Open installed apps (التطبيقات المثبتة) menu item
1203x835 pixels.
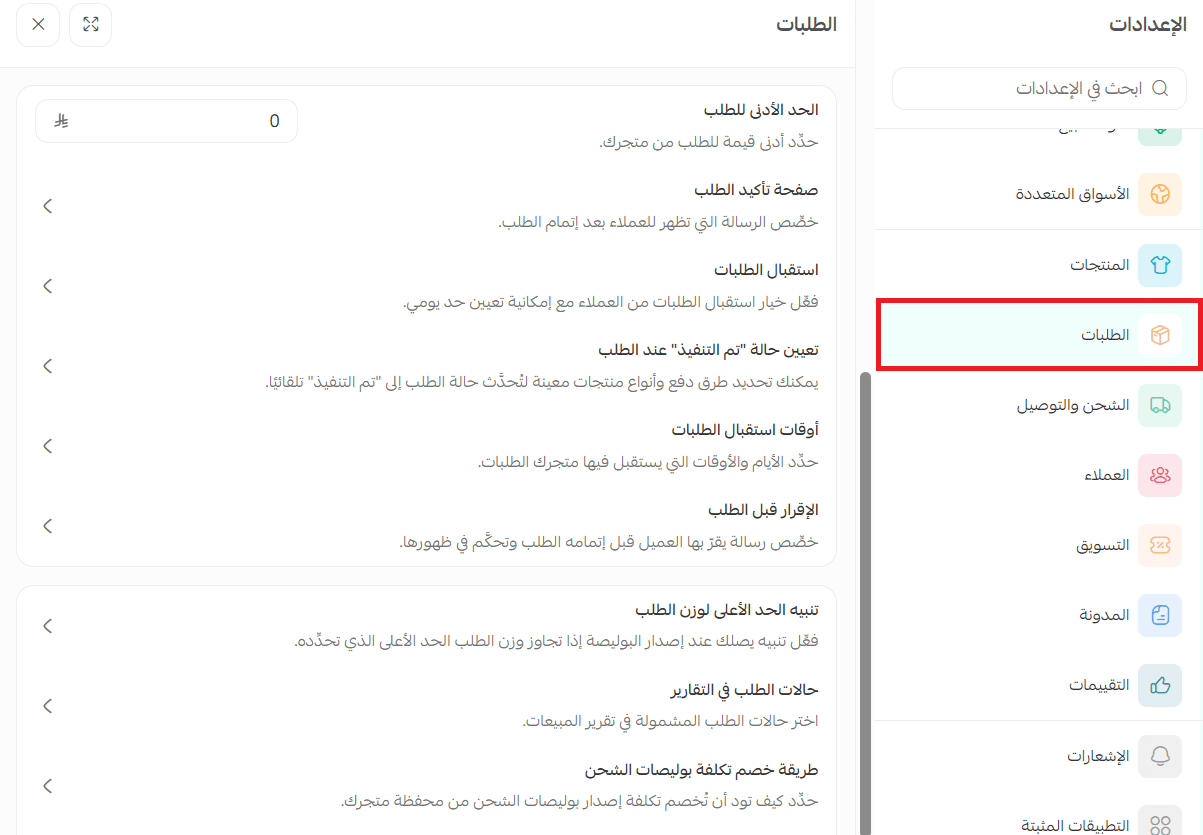coord(1075,825)
